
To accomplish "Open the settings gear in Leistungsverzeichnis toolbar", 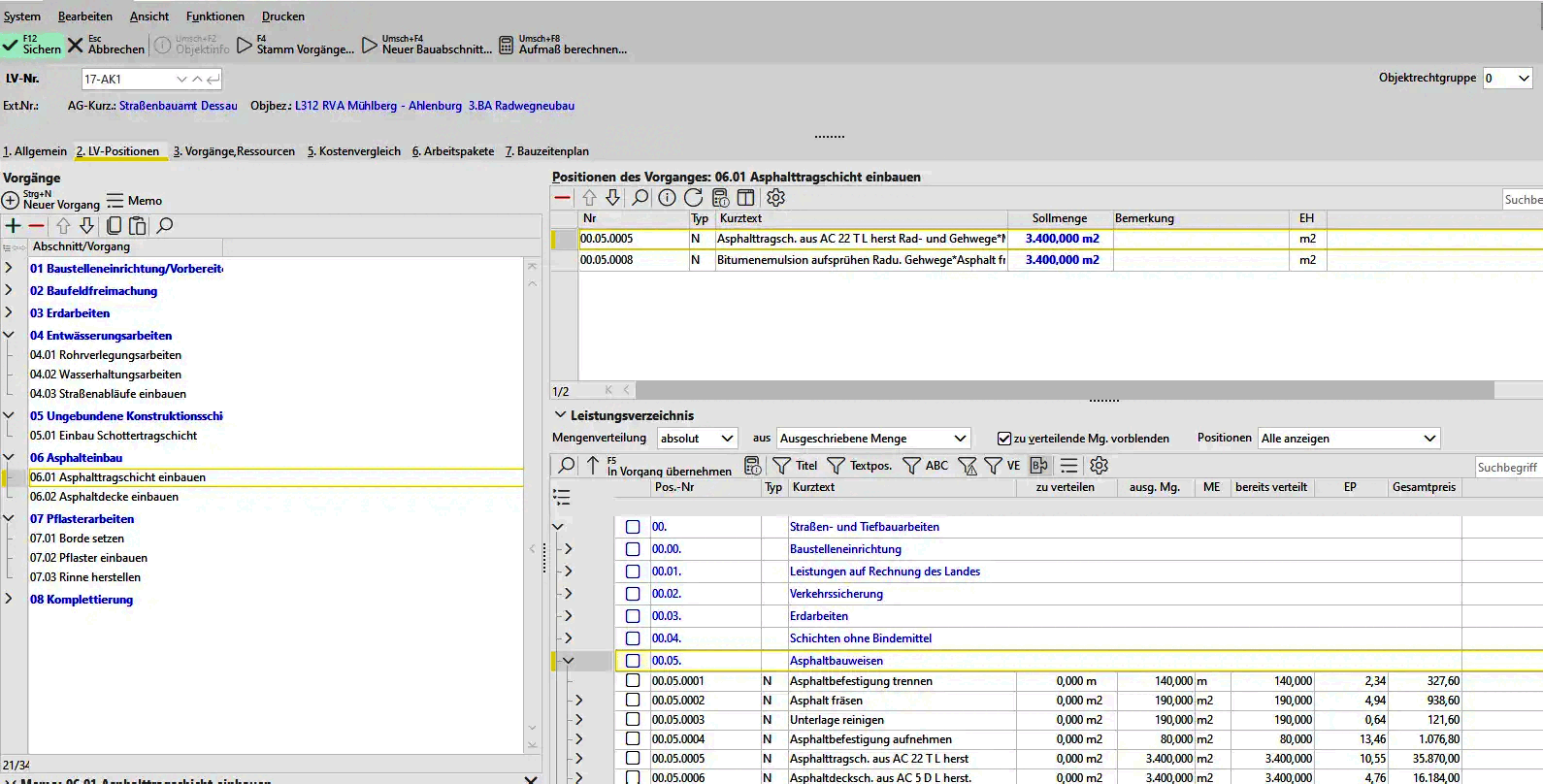I will [x=1099, y=466].
